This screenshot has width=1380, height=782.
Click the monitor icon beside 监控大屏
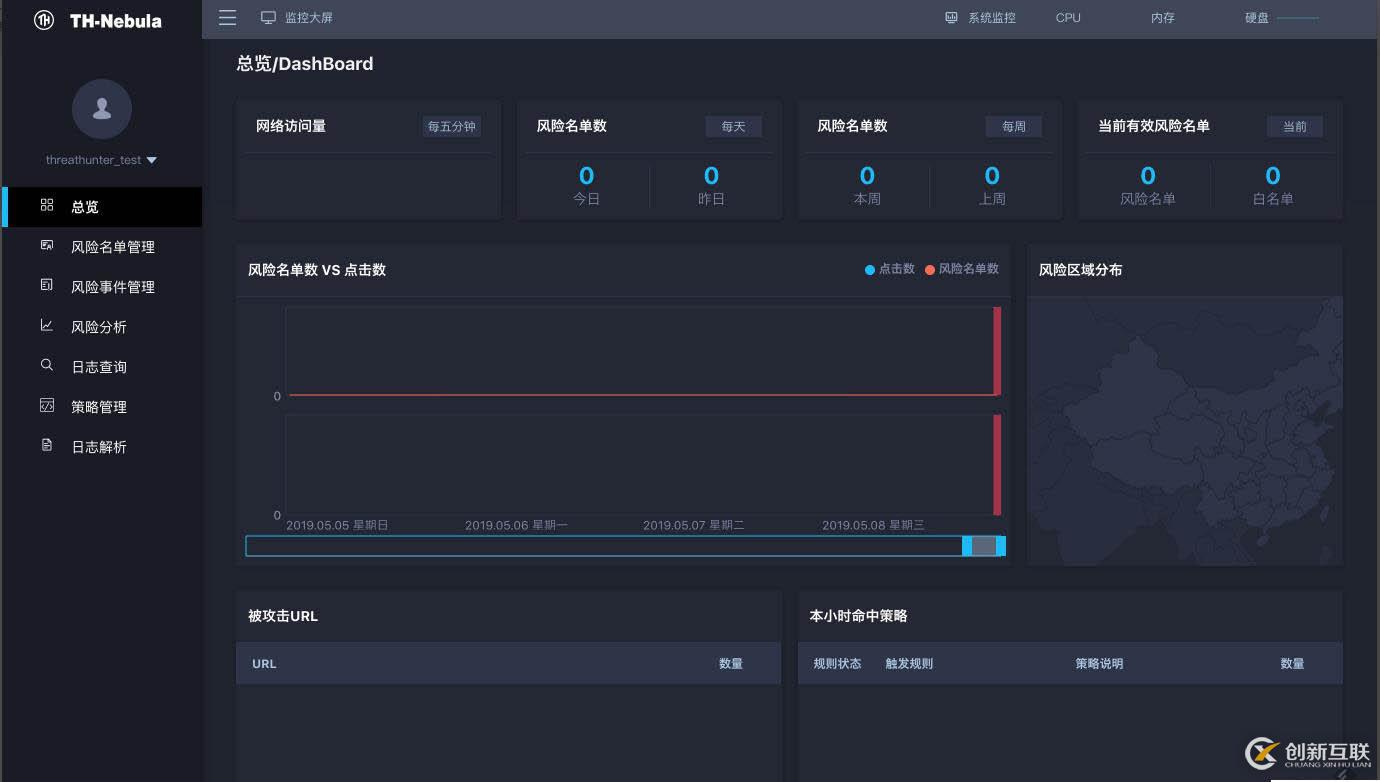(x=268, y=18)
